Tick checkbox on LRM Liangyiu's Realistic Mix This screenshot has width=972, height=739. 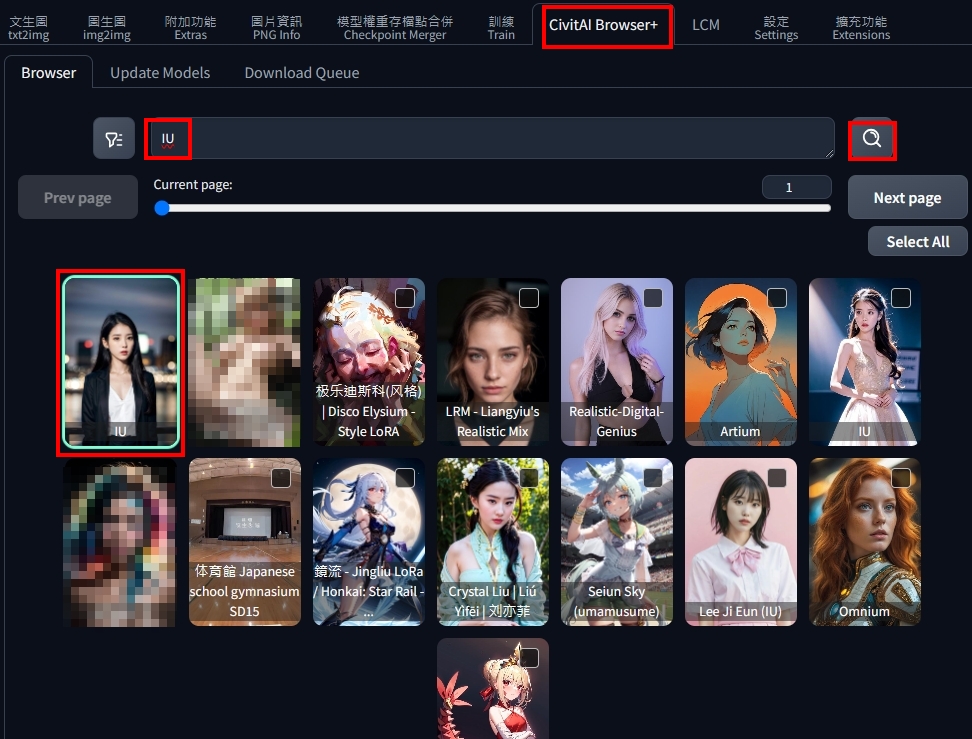529,298
